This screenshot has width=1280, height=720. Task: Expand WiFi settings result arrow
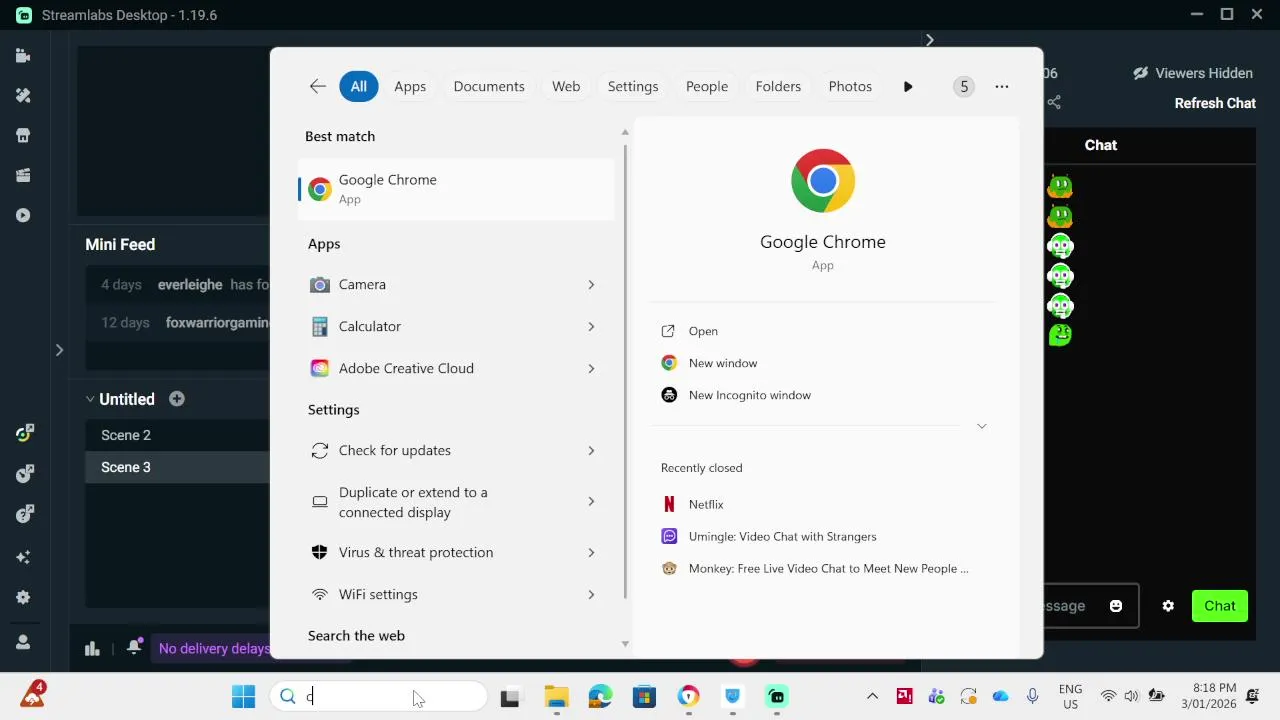[591, 595]
